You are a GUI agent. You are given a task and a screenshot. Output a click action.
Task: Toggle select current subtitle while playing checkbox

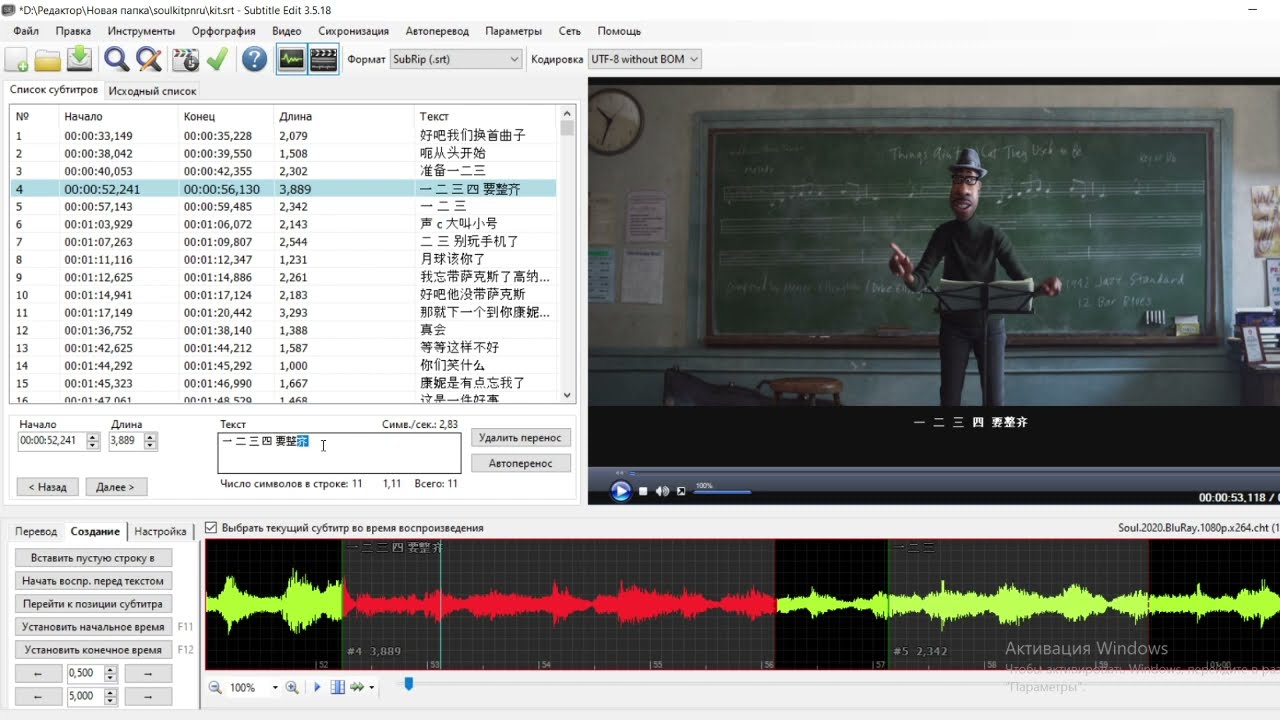click(211, 528)
